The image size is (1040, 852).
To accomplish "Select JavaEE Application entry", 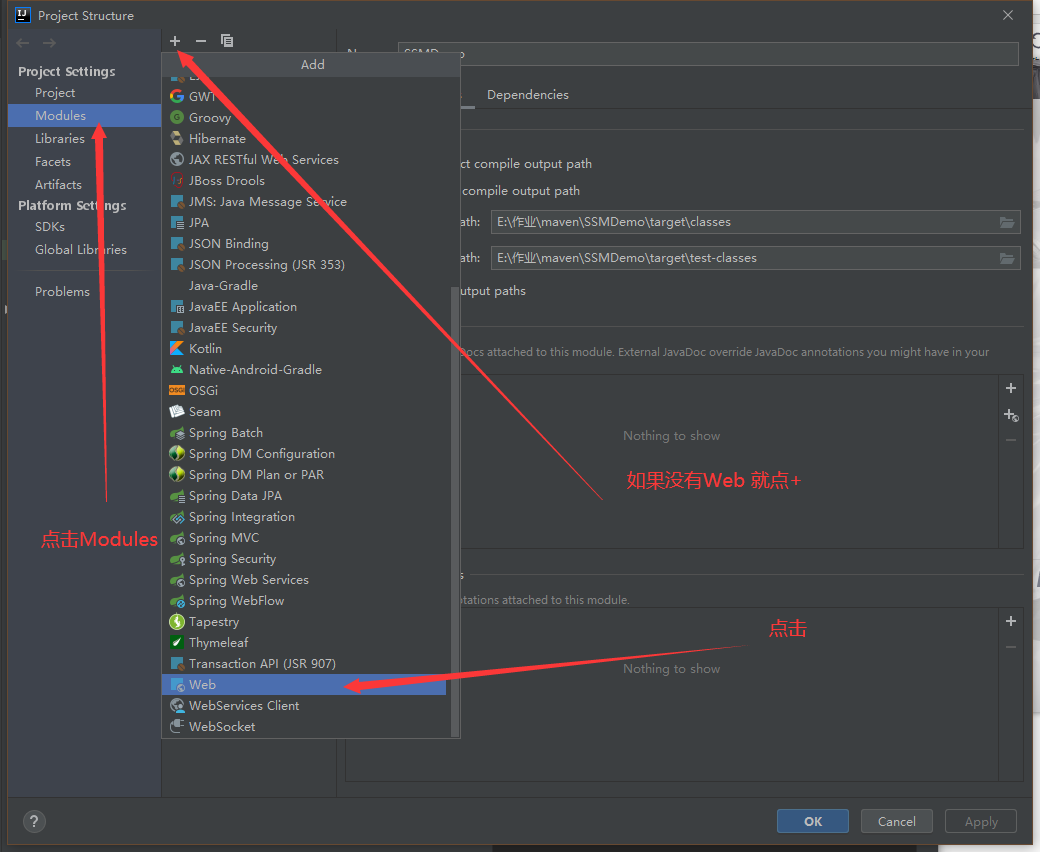I will click(304, 306).
